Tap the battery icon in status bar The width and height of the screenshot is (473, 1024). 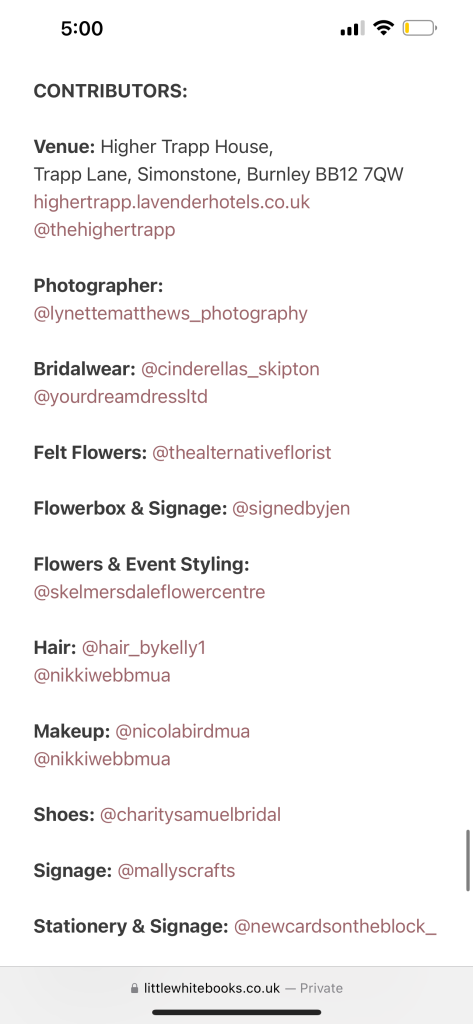point(420,28)
